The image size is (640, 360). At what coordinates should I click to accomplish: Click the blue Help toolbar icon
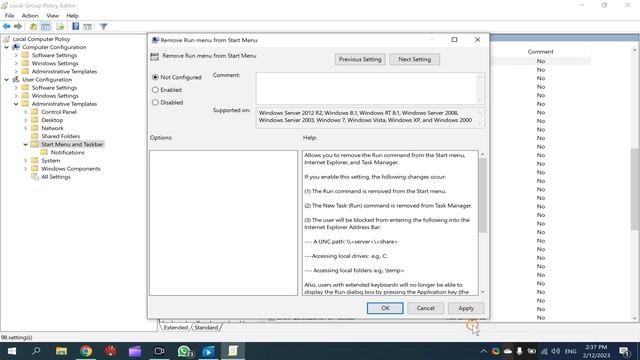tap(76, 27)
